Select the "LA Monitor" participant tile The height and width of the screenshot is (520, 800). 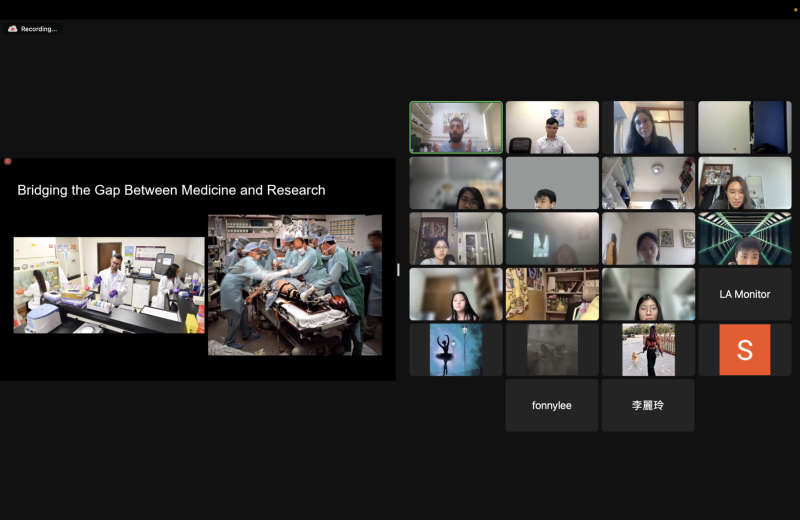tap(745, 294)
